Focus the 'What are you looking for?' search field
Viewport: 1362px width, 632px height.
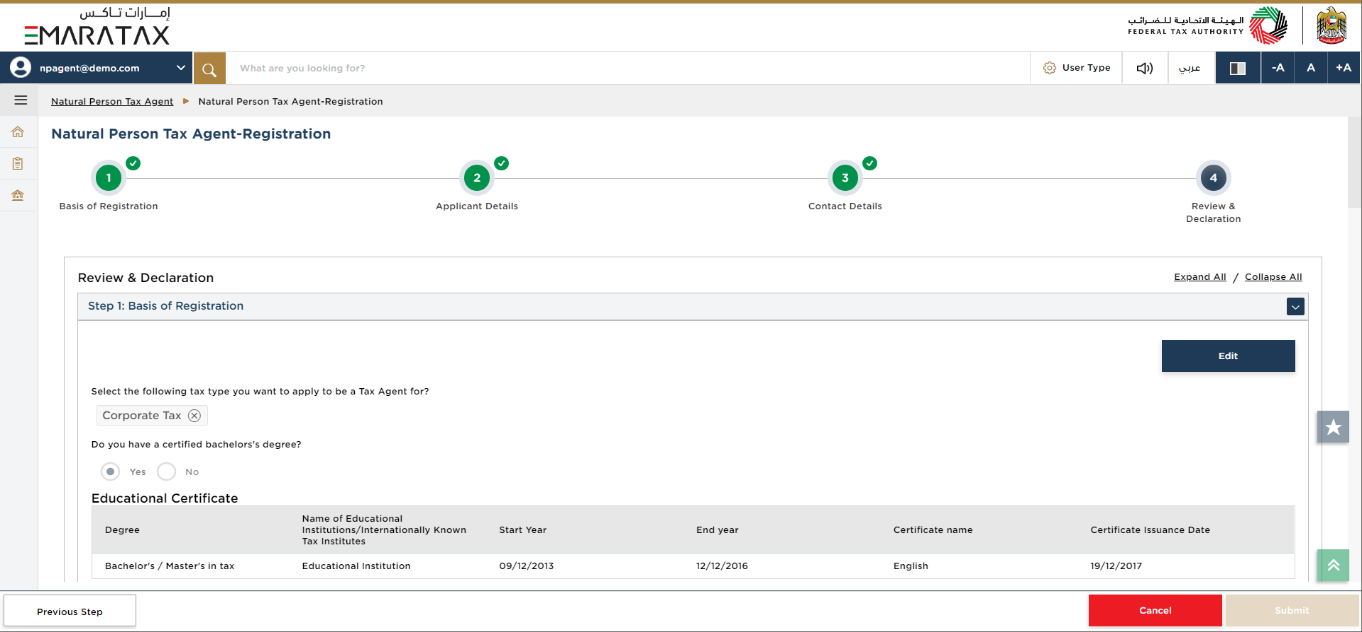pyautogui.click(x=628, y=68)
